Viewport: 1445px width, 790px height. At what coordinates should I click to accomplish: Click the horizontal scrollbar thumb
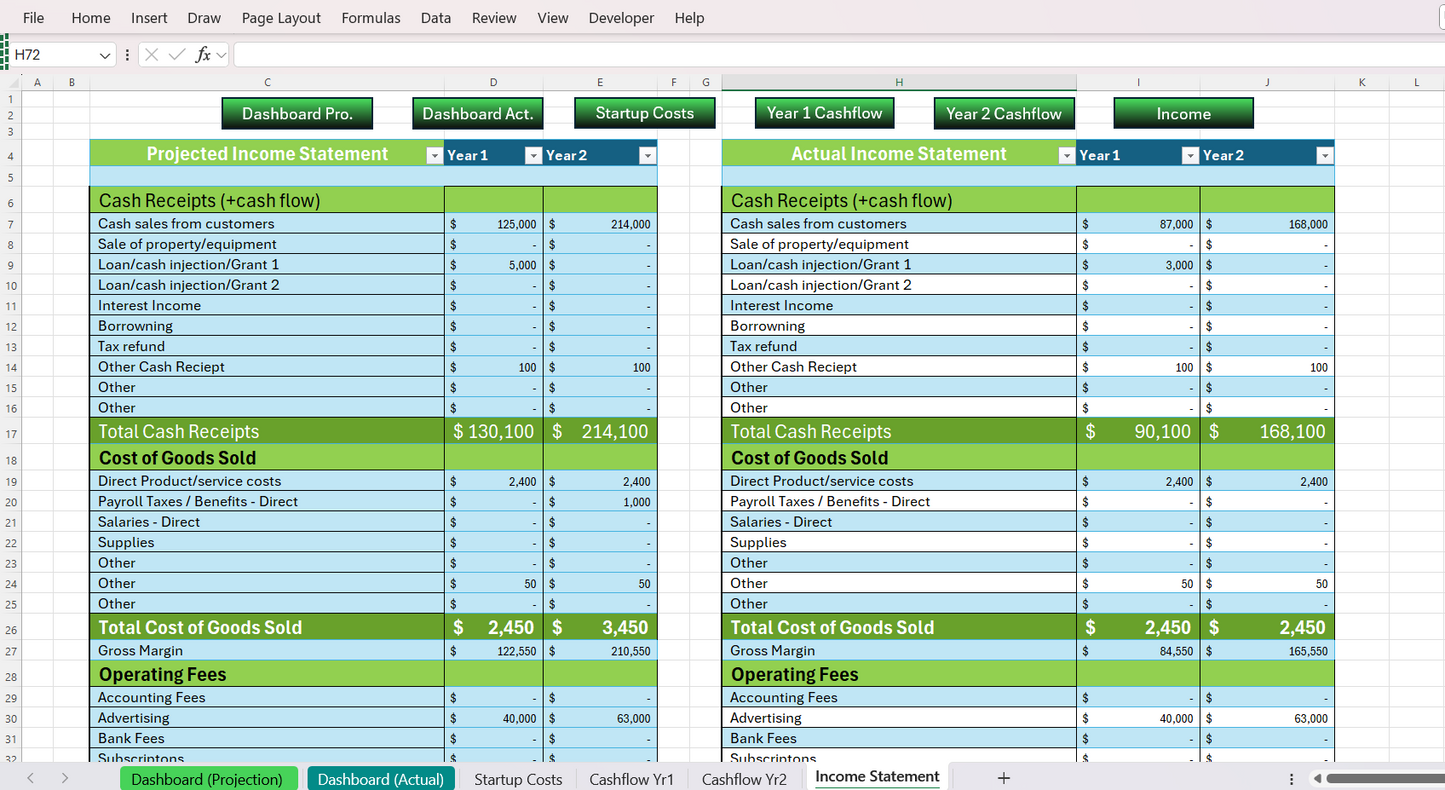[1385, 779]
